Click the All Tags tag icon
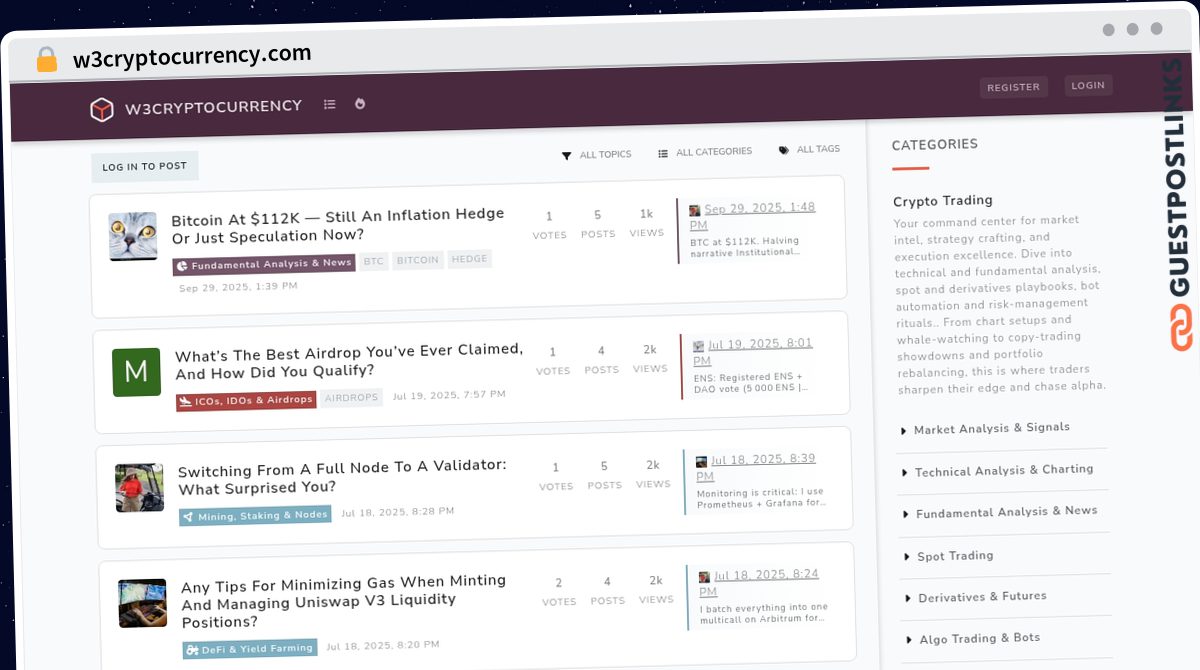 pyautogui.click(x=784, y=150)
